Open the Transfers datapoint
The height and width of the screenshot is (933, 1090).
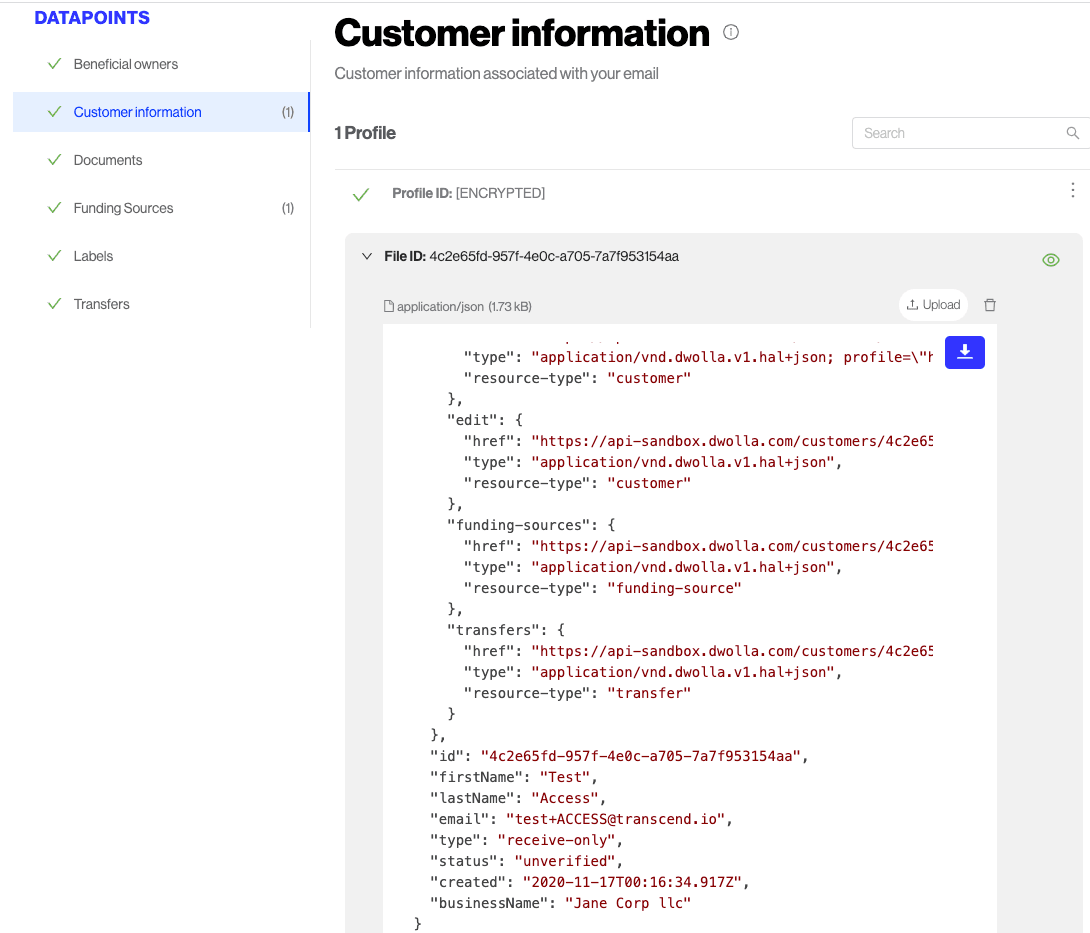tap(101, 304)
